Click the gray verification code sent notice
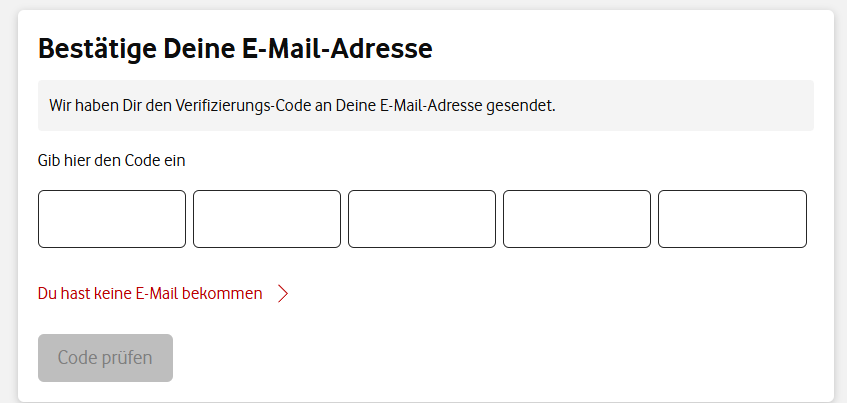Image resolution: width=847 pixels, height=403 pixels. [425, 105]
